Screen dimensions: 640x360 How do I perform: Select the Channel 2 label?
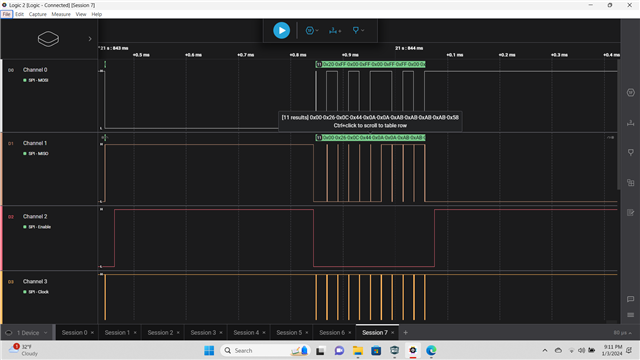35,216
